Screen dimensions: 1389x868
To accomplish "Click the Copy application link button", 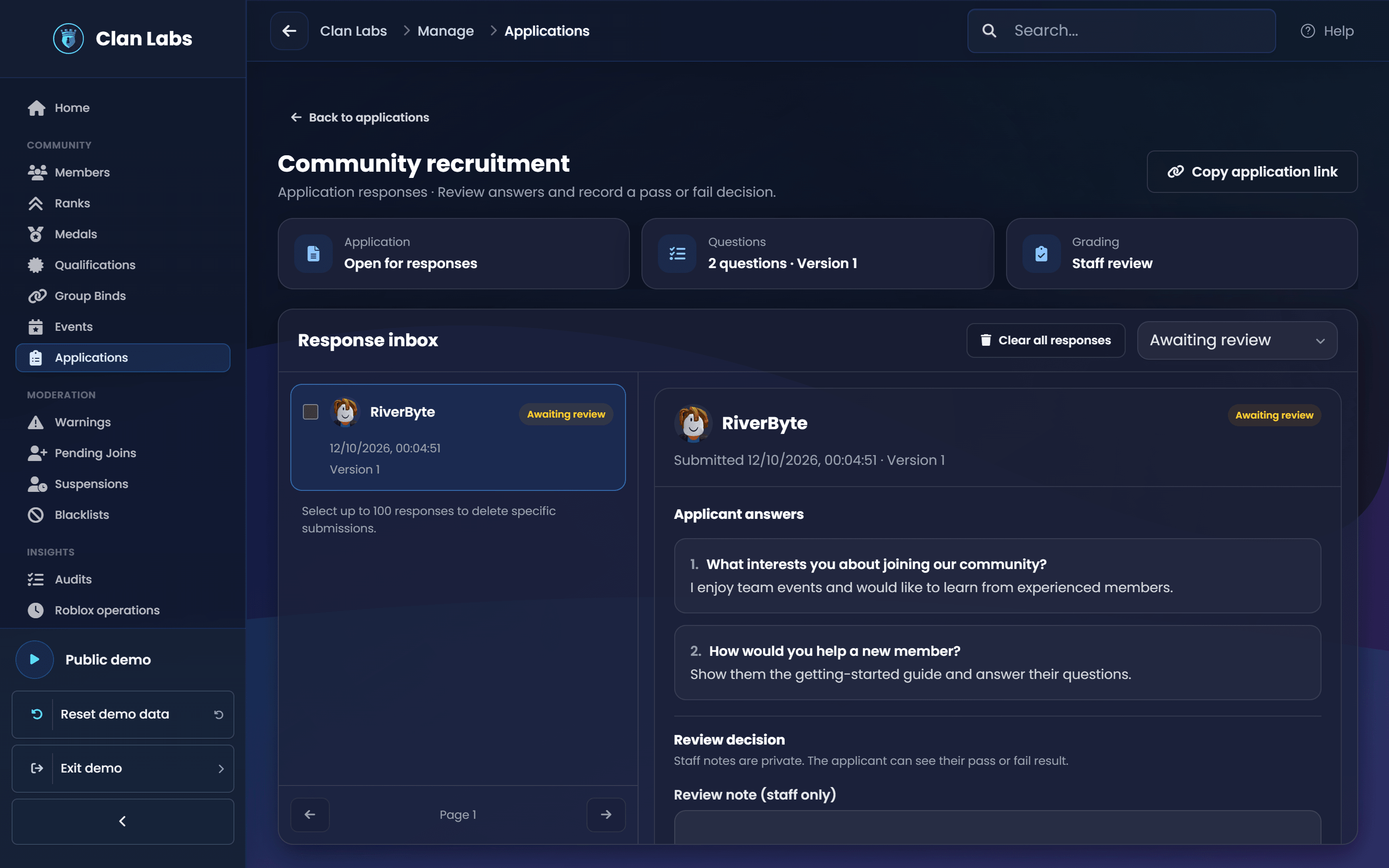I will (x=1252, y=172).
